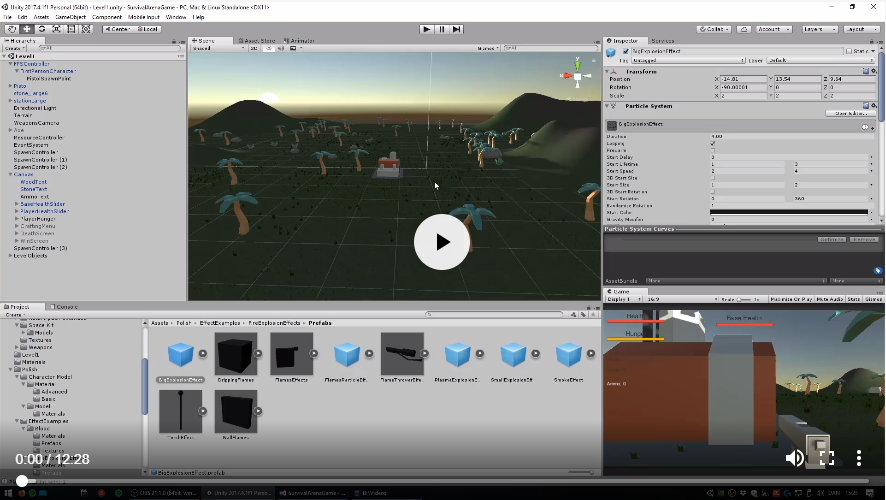
Task: Switch to the Console tab
Action: pyautogui.click(x=64, y=307)
